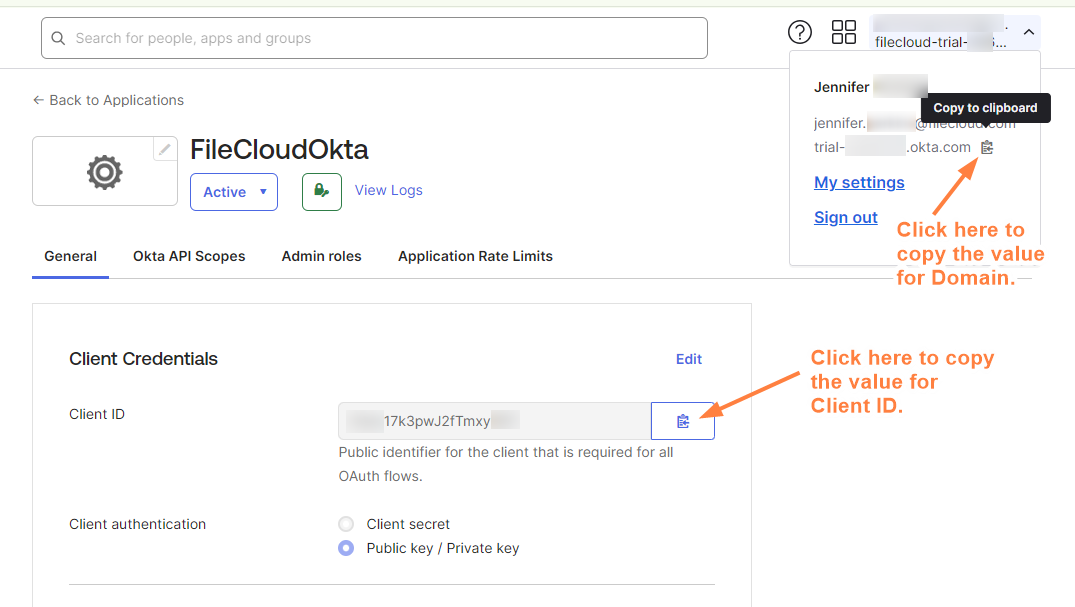Viewport: 1075px width, 607px height.
Task: Open the Admin roles tab
Action: [x=321, y=256]
